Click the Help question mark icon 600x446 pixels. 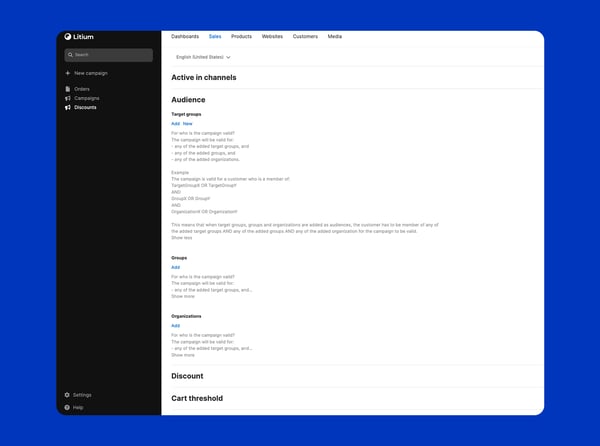point(67,407)
